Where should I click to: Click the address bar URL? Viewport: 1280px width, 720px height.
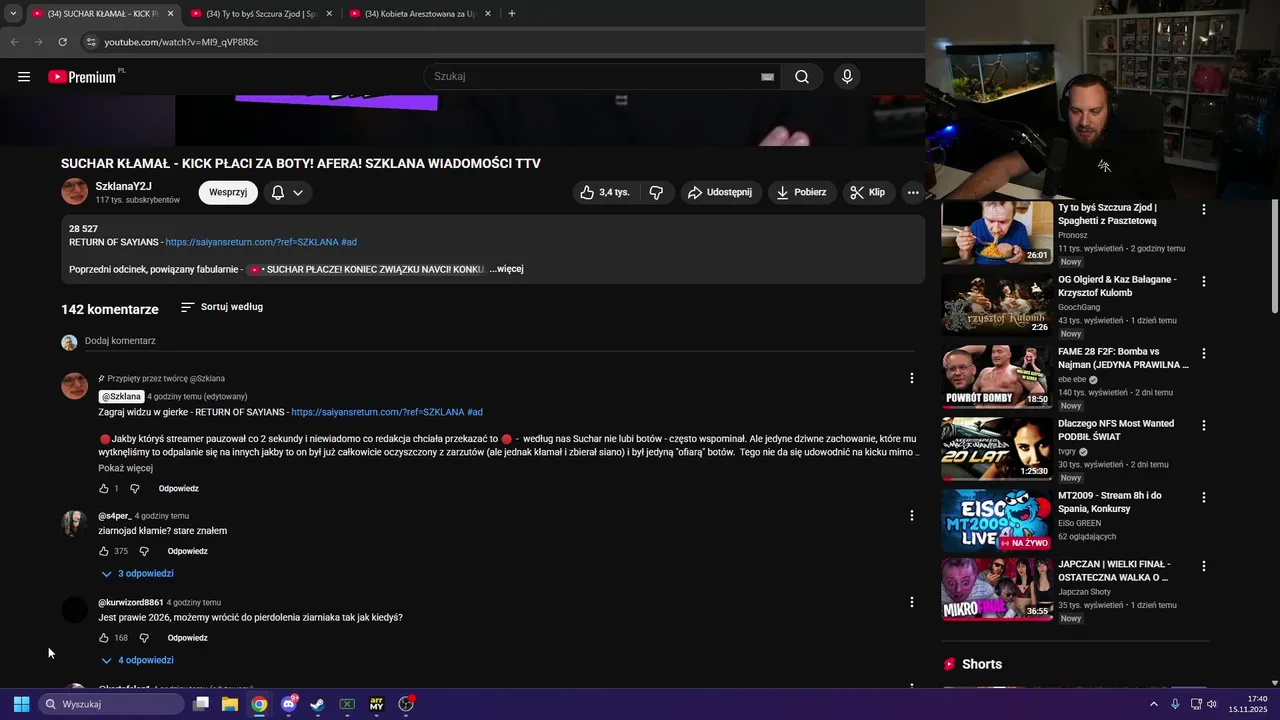(x=181, y=42)
